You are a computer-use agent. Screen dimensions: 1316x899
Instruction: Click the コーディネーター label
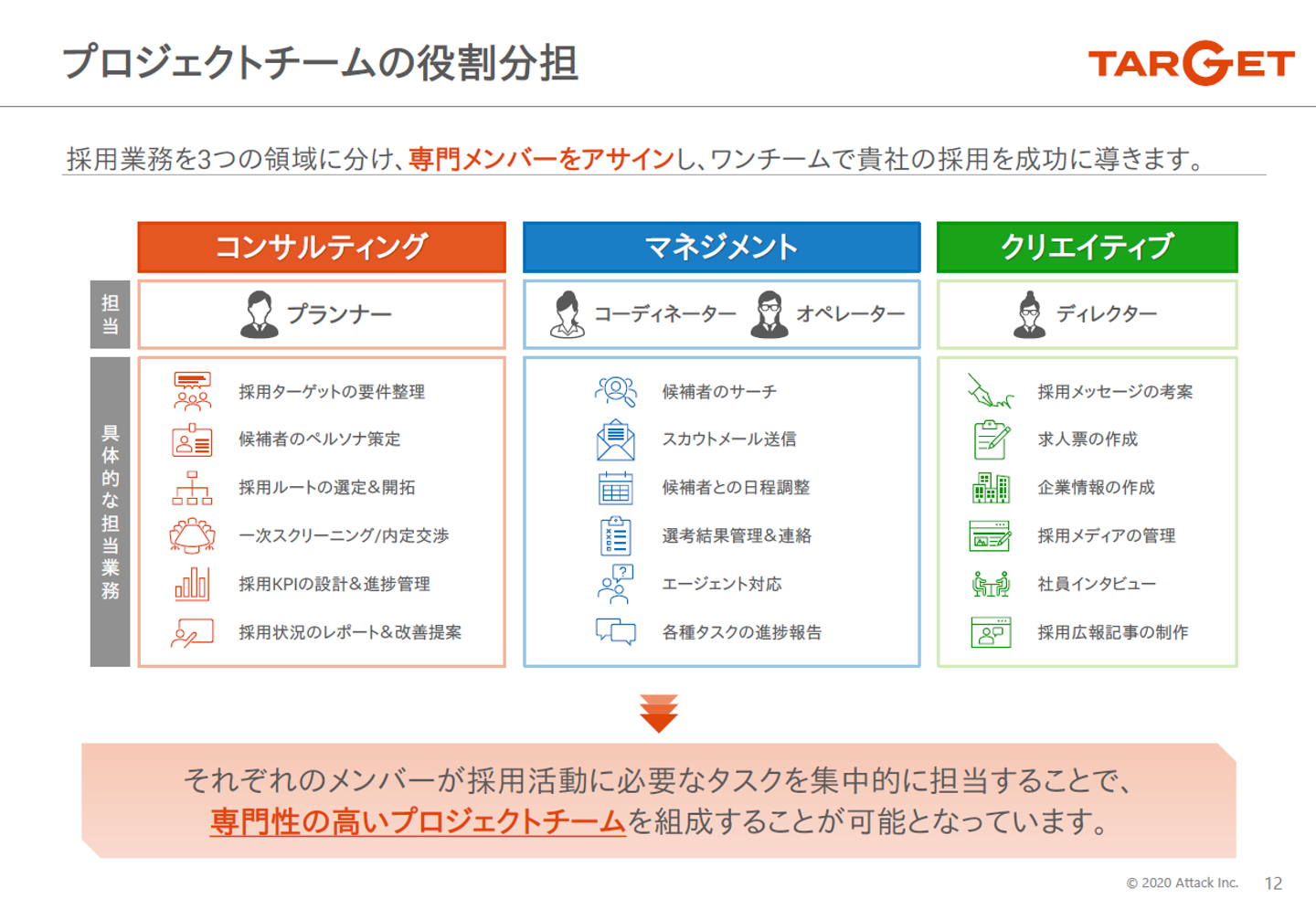(665, 314)
